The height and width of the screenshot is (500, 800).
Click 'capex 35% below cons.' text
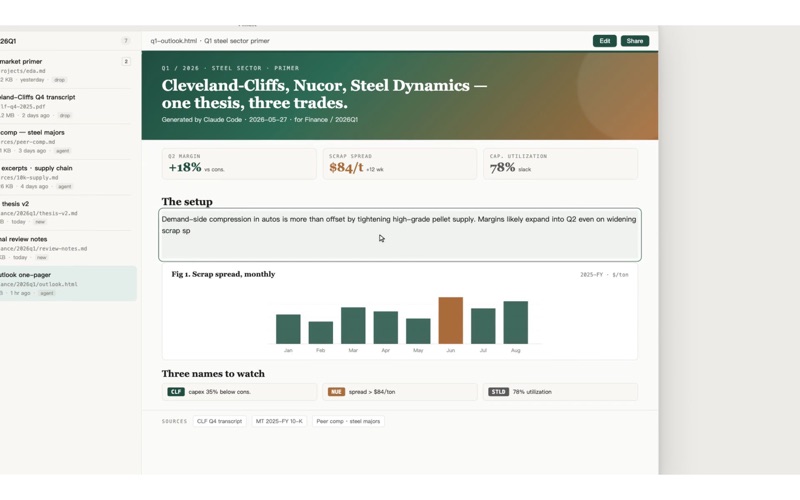click(219, 392)
